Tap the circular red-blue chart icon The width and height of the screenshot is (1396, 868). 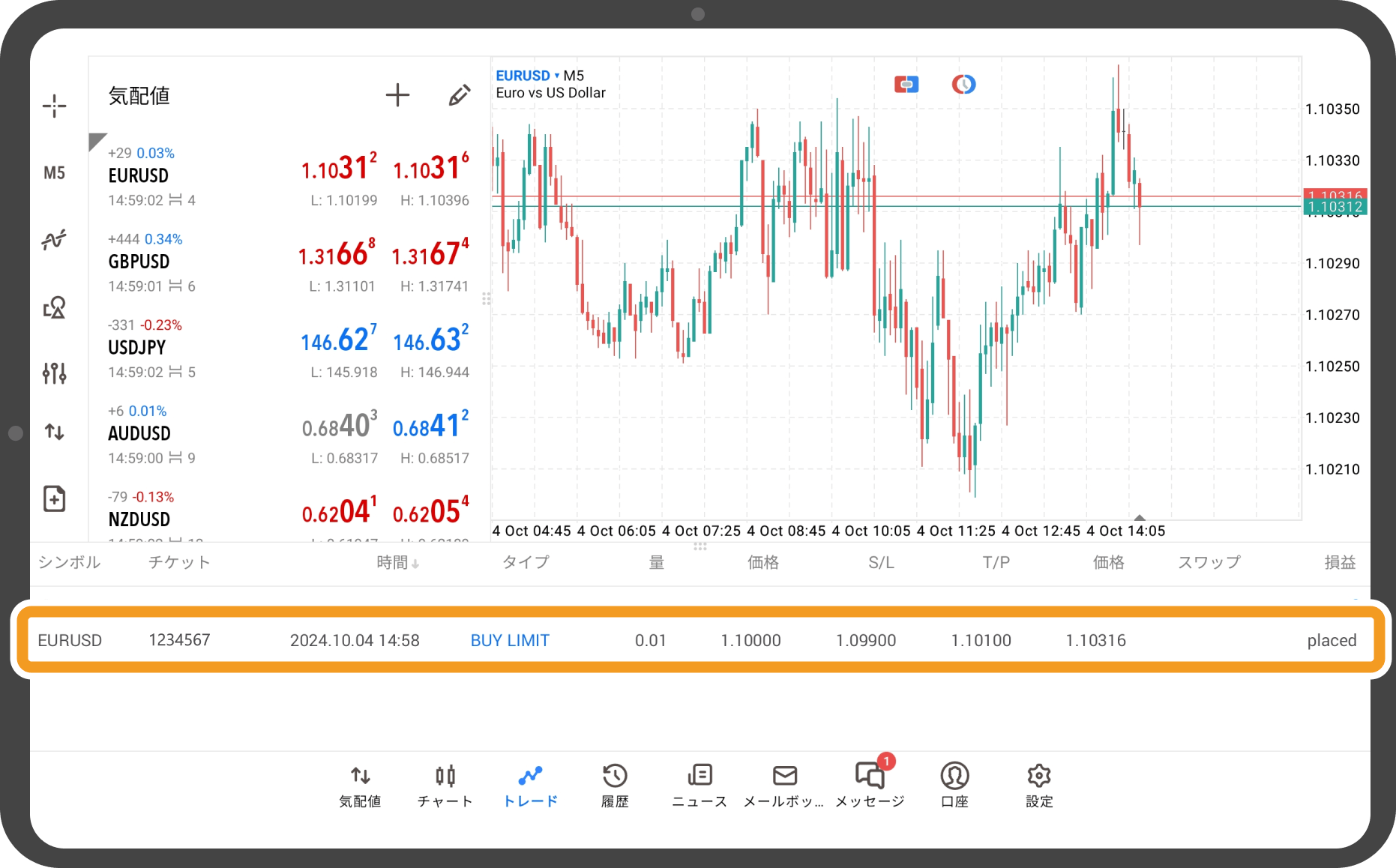point(963,85)
